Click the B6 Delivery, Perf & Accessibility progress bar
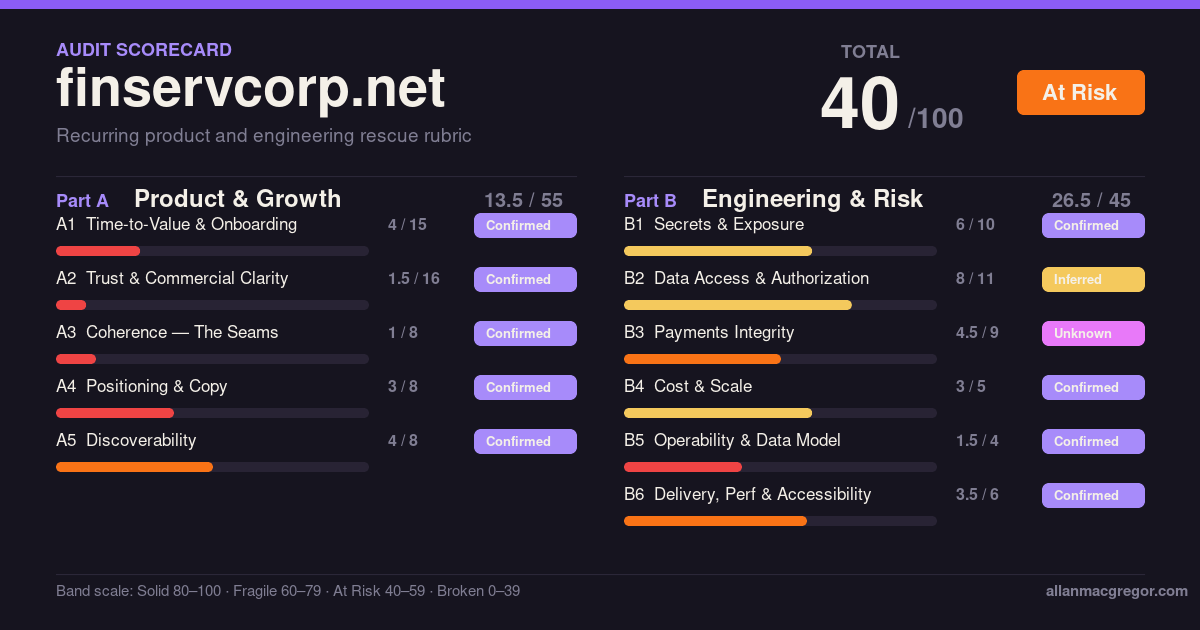1200x630 pixels. [780, 521]
